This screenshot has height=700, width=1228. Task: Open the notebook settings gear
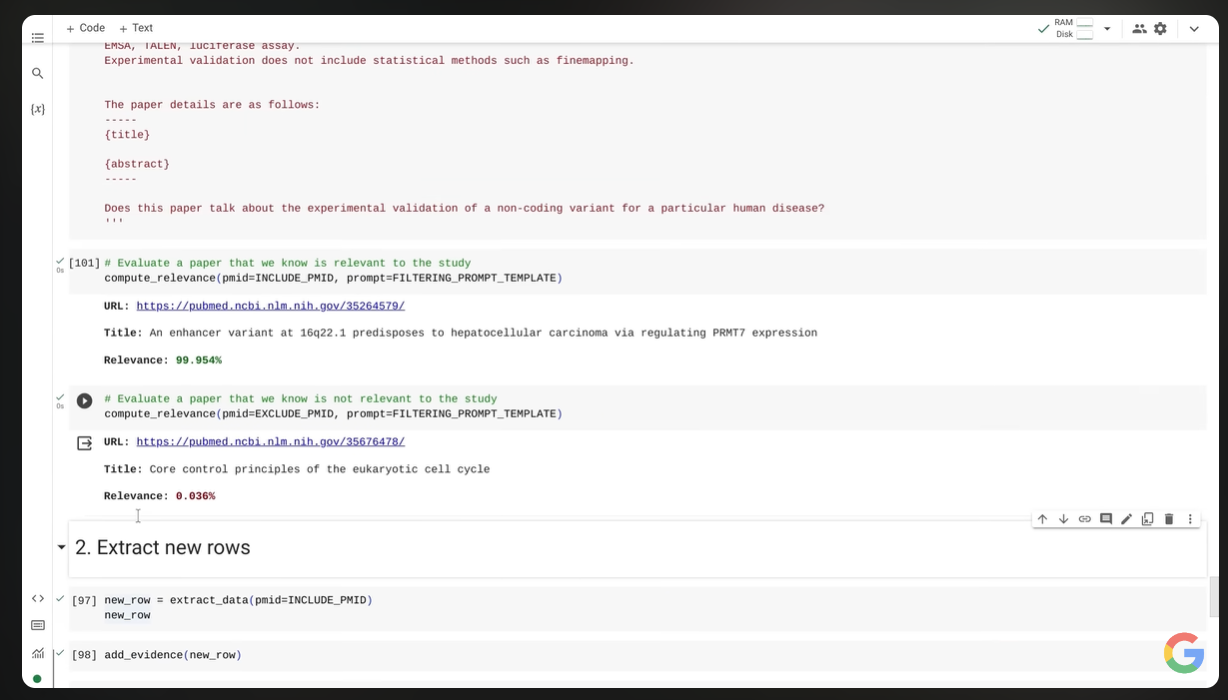pos(1160,29)
